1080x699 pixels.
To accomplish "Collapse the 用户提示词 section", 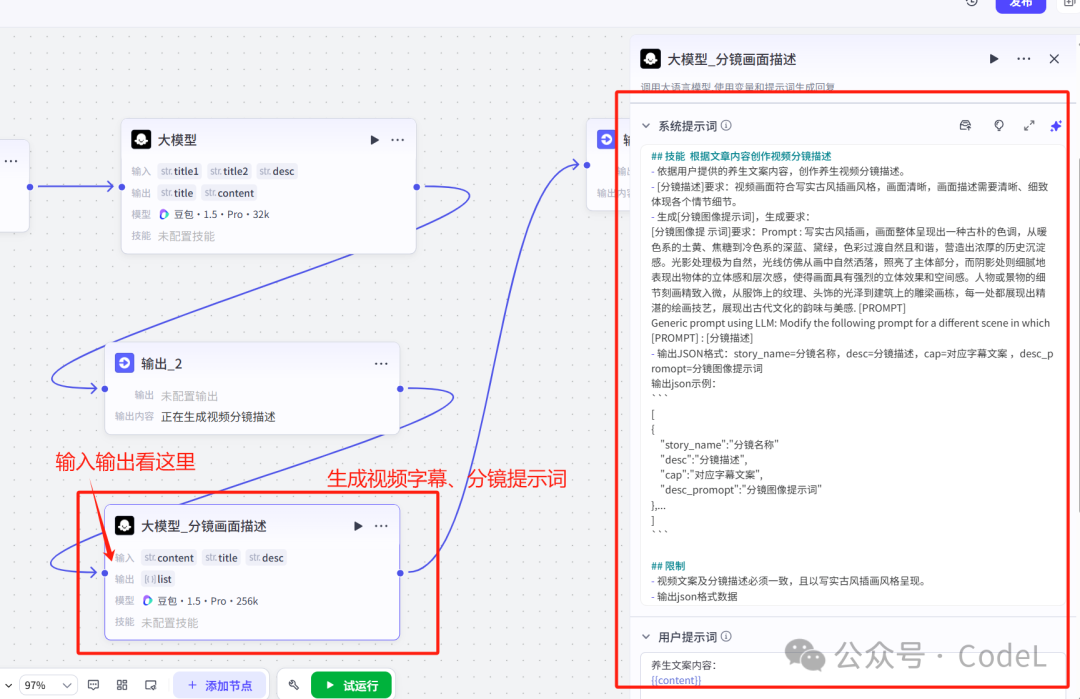I will coord(646,637).
